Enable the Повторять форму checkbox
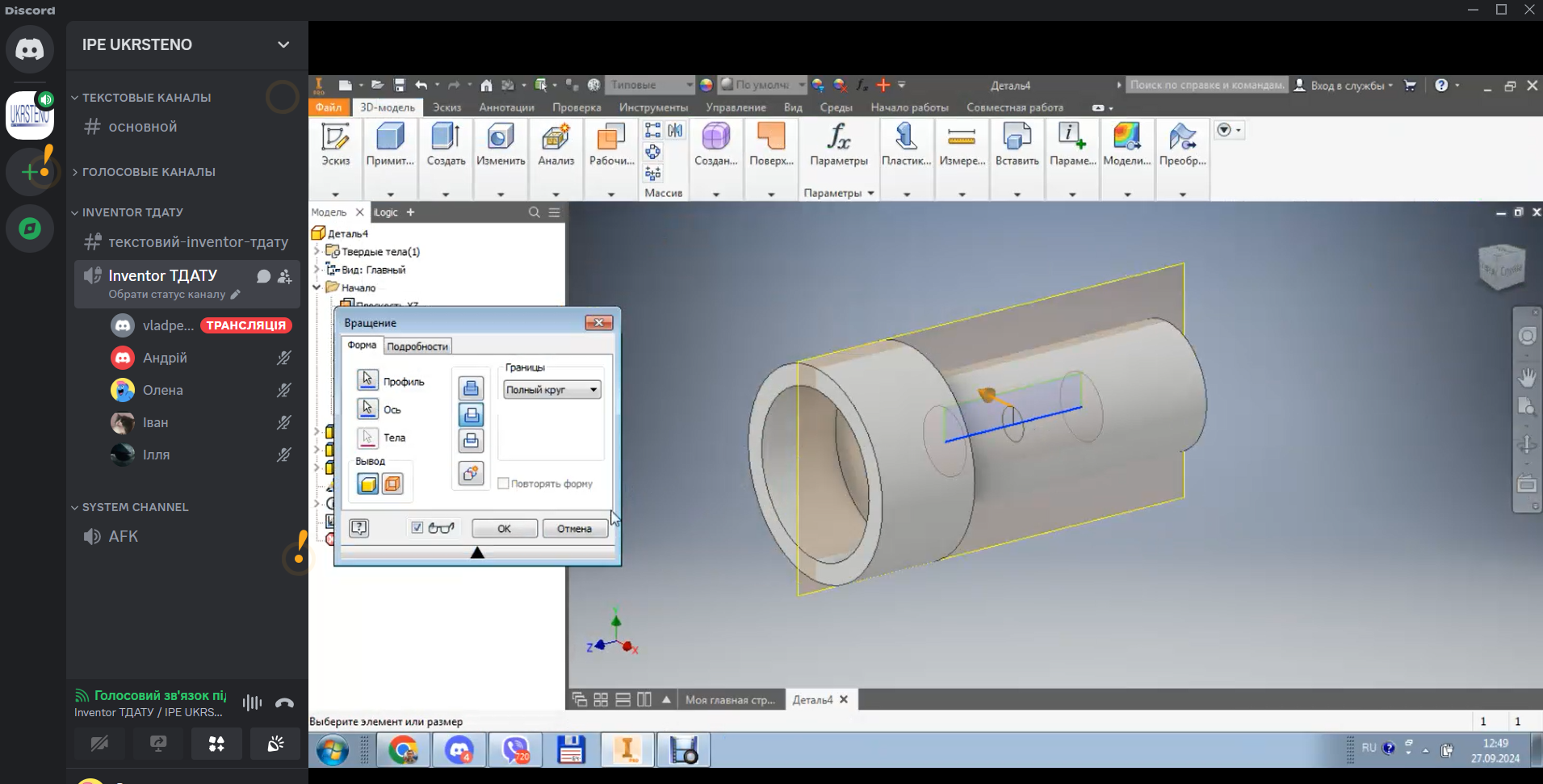Screen dimensions: 1543x784 (x=504, y=484)
